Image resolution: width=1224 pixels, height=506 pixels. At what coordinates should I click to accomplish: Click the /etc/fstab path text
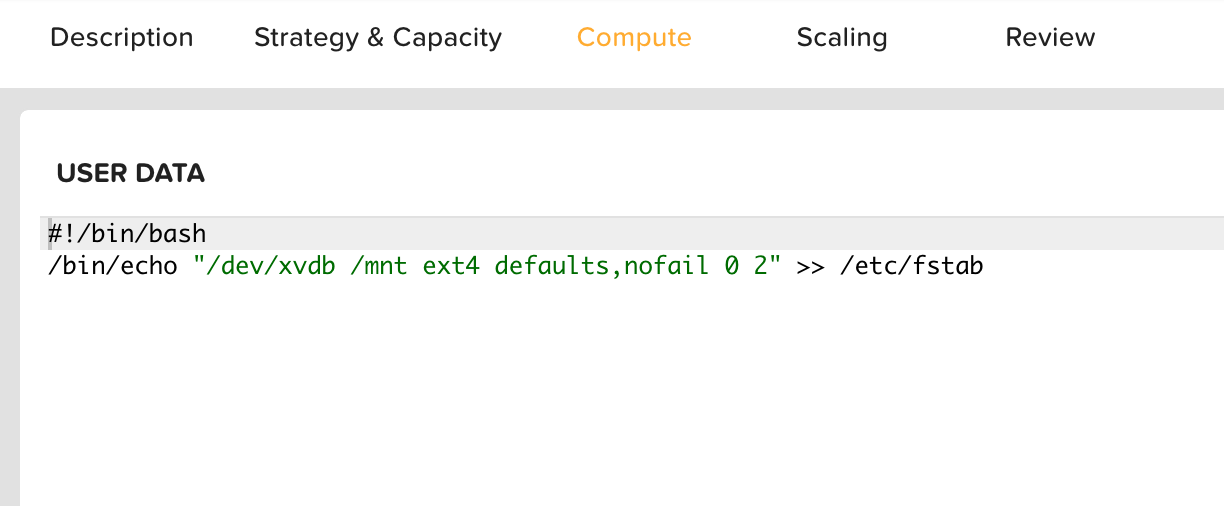911,267
